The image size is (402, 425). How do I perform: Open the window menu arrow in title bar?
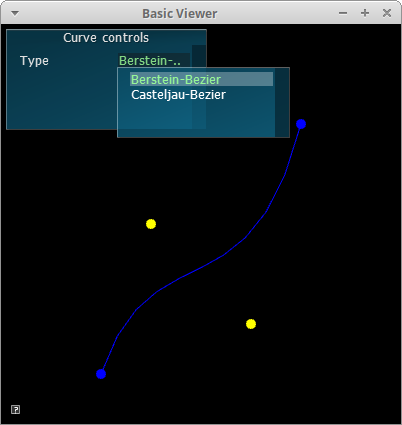coord(15,13)
